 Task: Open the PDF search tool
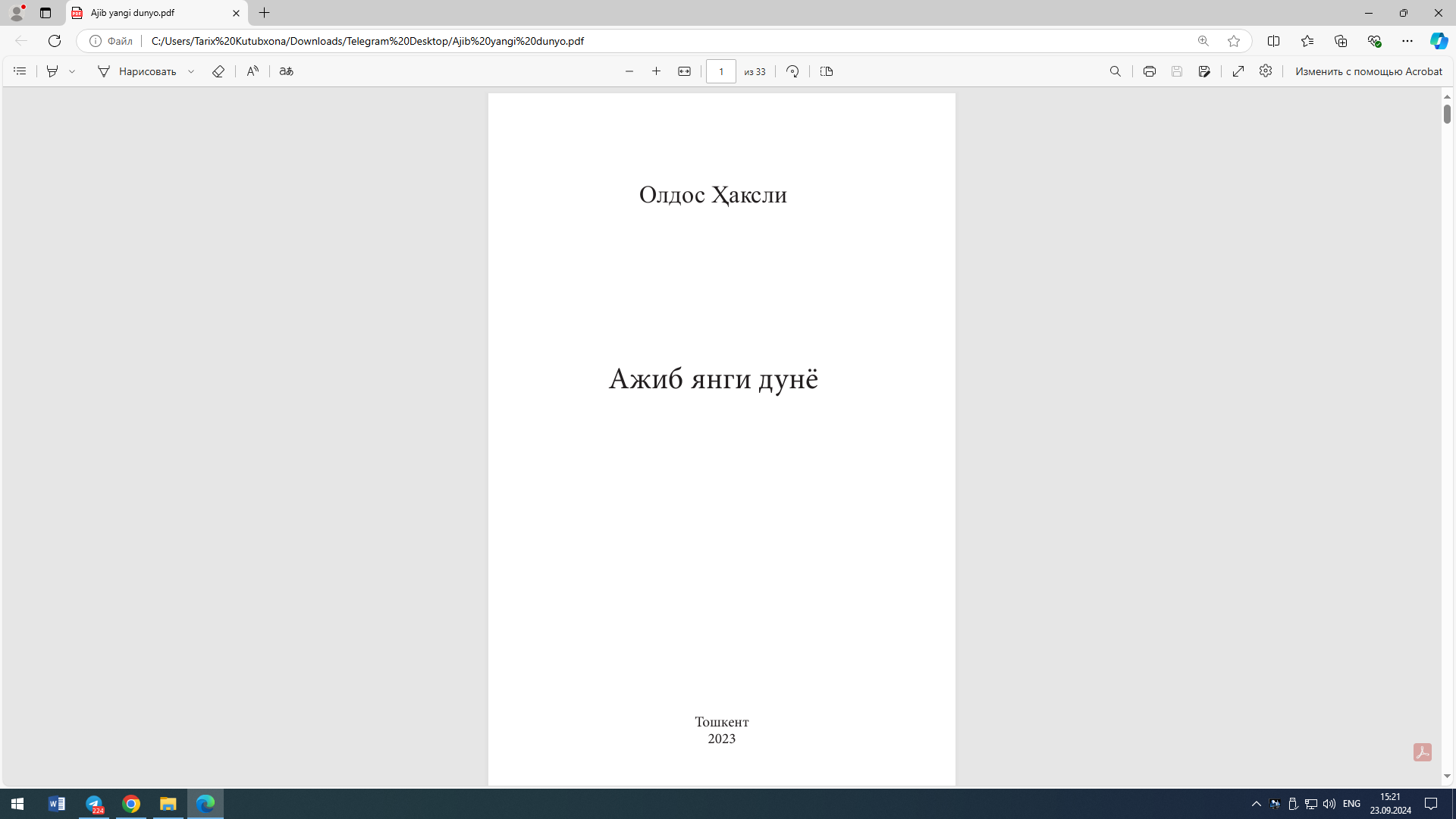pyautogui.click(x=1116, y=71)
